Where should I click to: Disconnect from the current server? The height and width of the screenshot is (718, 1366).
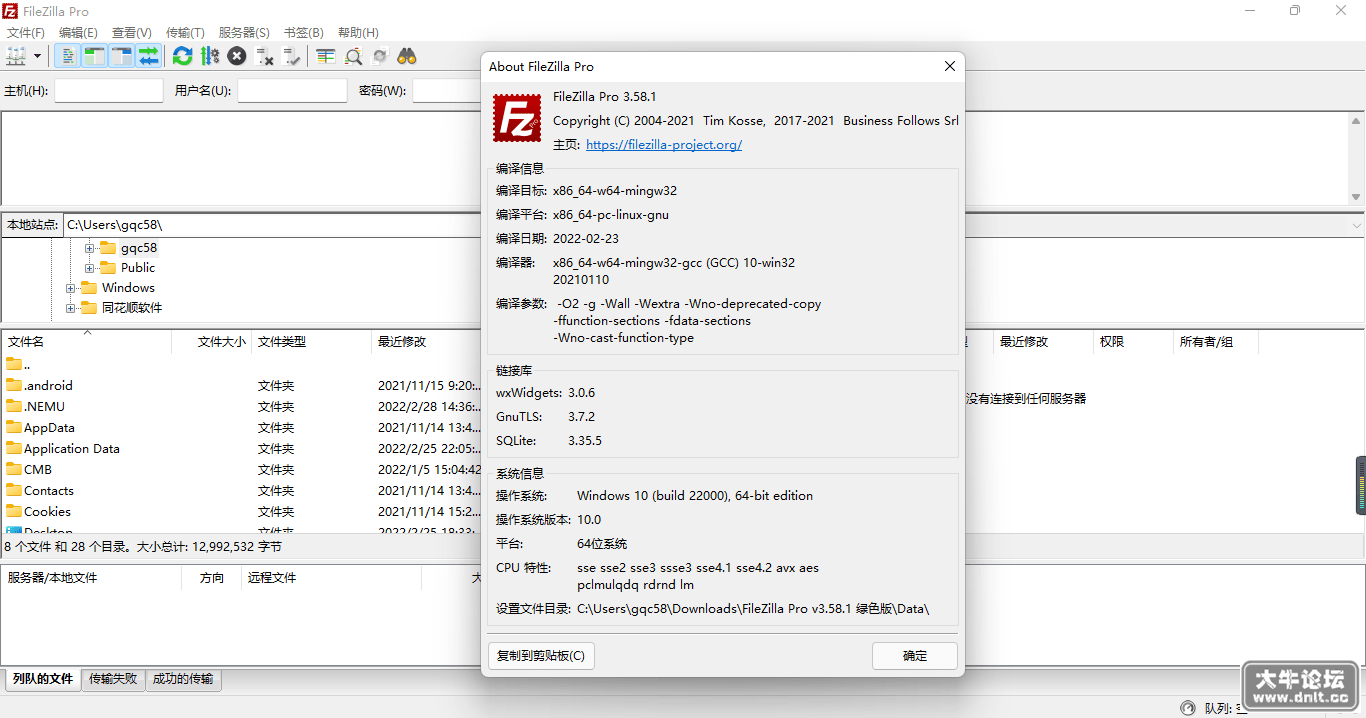(264, 56)
